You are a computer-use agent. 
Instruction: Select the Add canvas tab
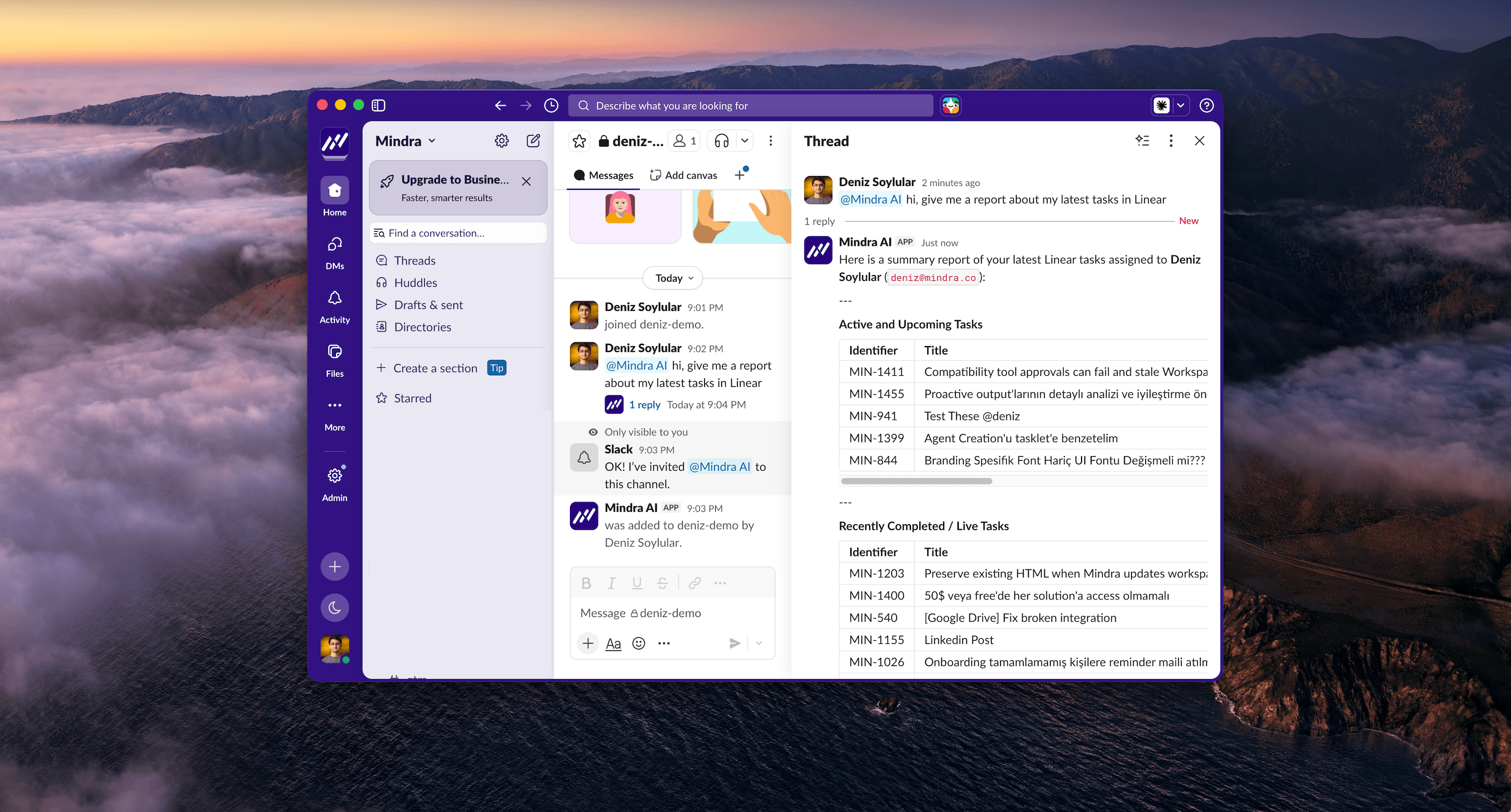point(683,175)
